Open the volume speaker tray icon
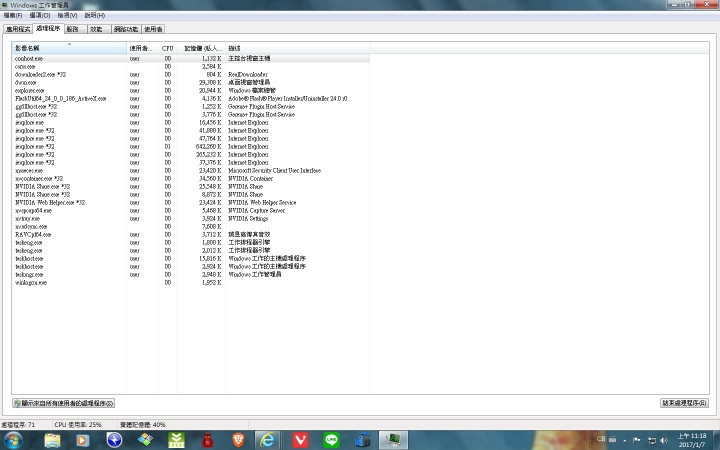 pos(664,440)
